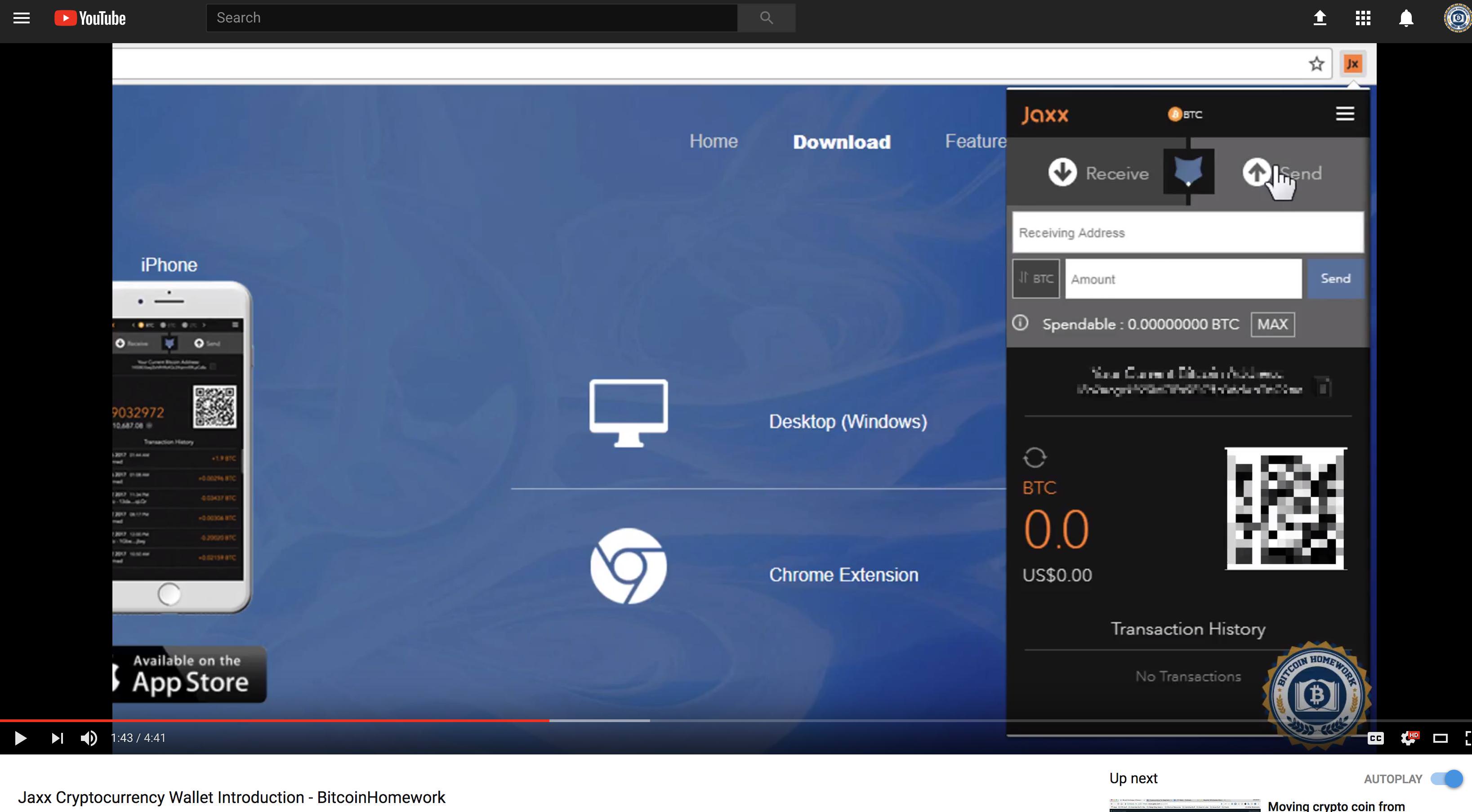Click the Chrome logo icon

tap(629, 566)
